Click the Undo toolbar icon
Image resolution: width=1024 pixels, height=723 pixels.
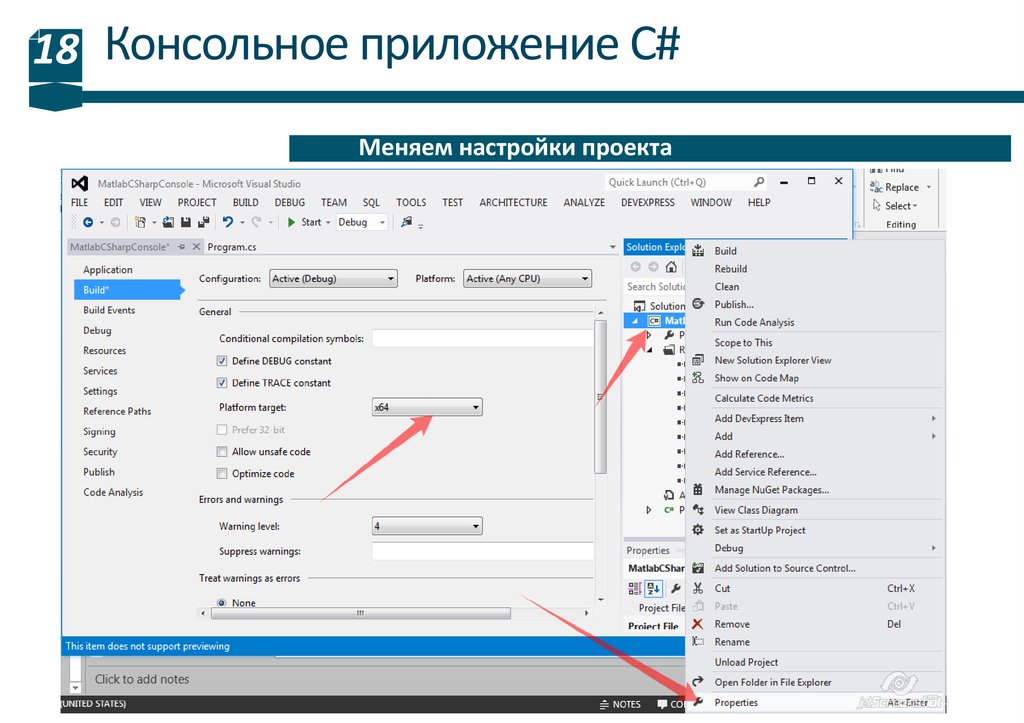[x=228, y=222]
